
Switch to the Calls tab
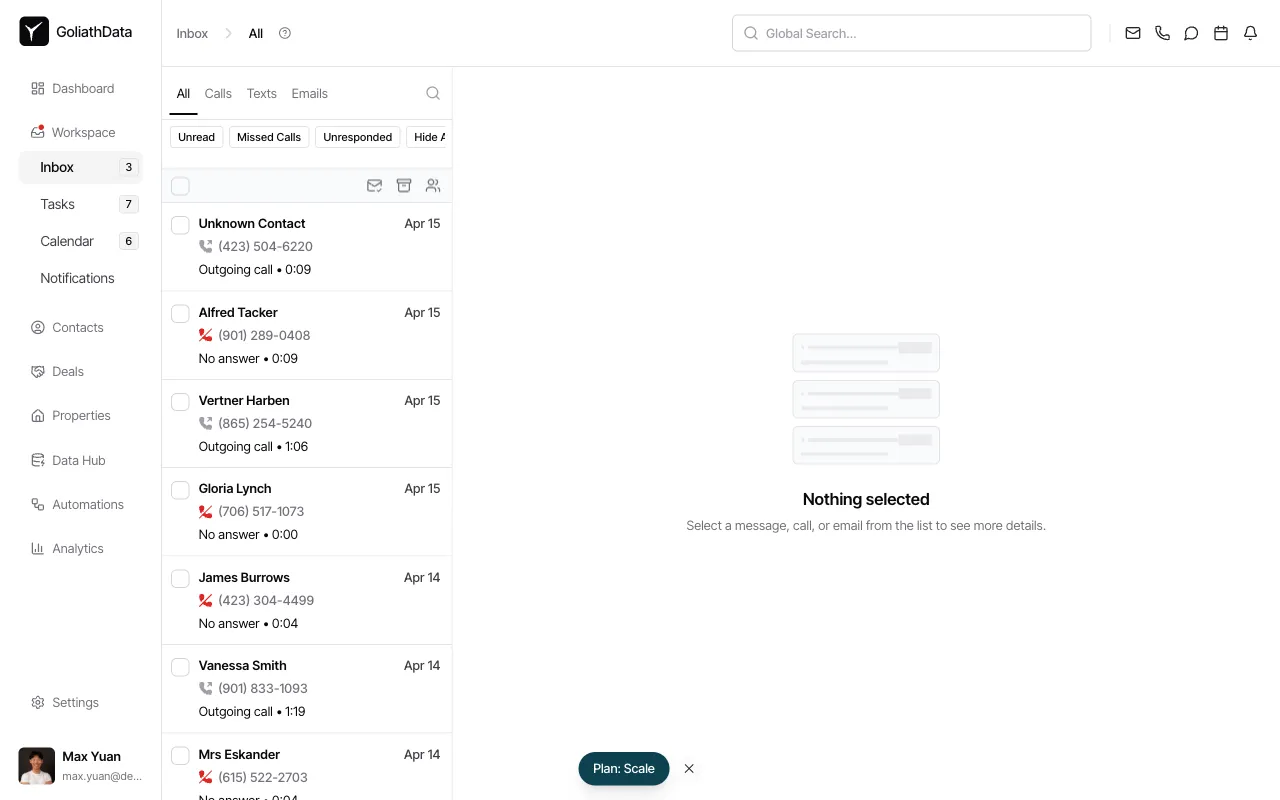218,93
